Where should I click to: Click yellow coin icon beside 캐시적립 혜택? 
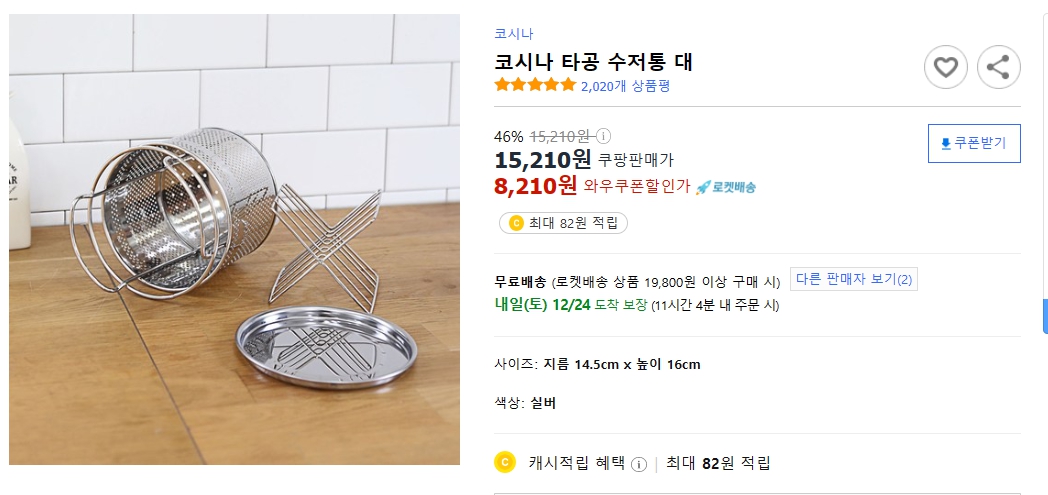click(x=505, y=462)
